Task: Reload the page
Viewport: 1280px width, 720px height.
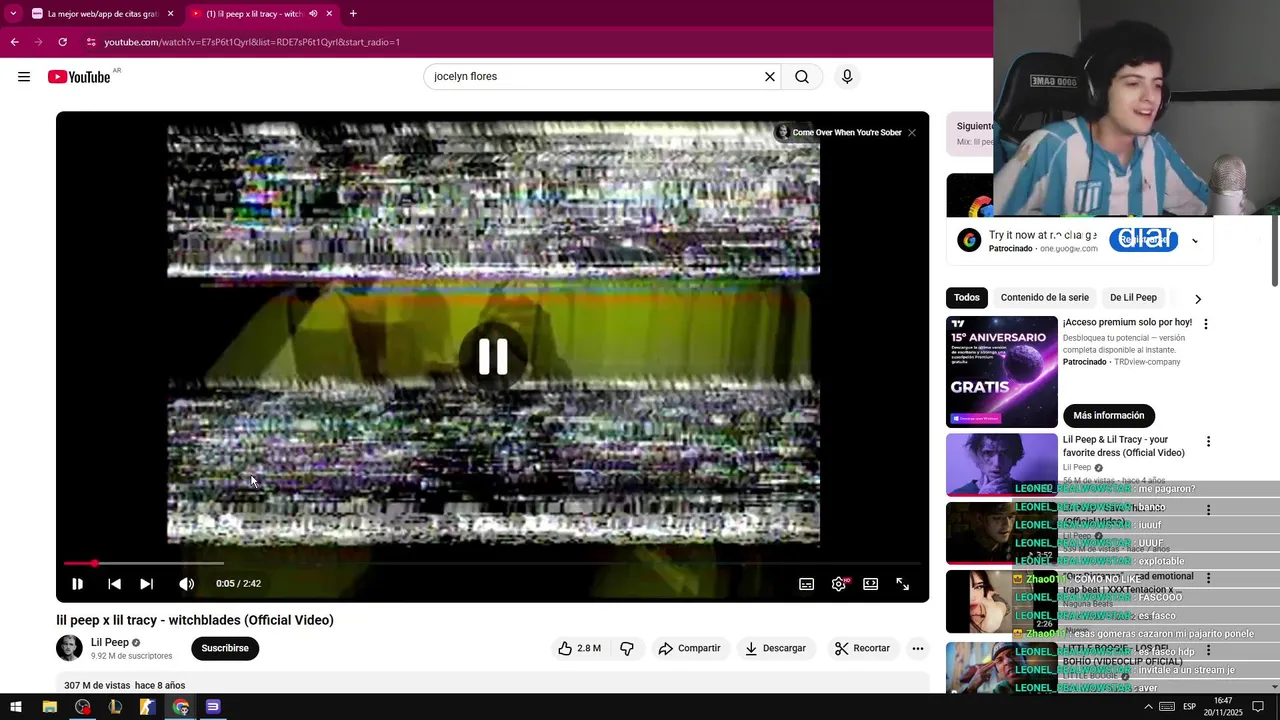Action: tap(62, 42)
